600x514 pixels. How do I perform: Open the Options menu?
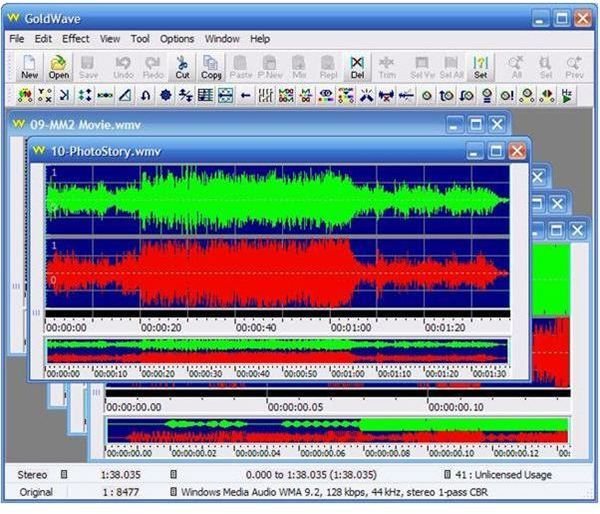177,39
